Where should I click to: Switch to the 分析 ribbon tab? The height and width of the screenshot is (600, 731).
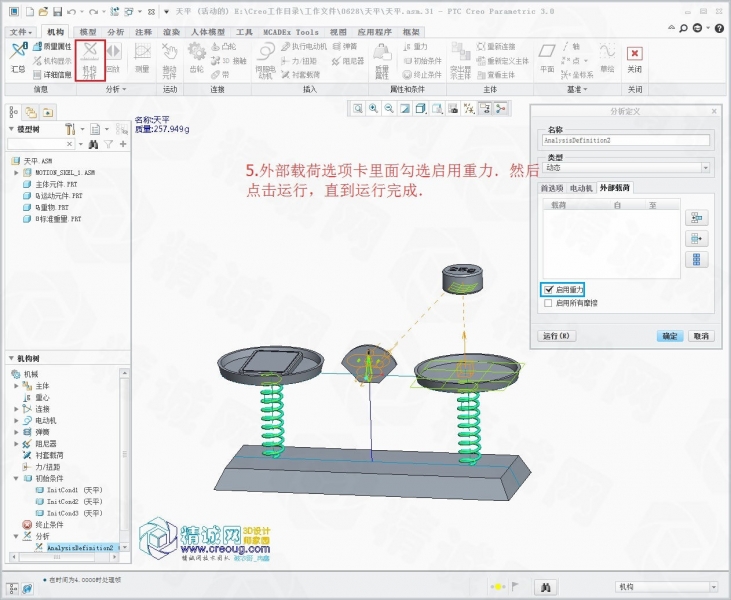pos(116,32)
